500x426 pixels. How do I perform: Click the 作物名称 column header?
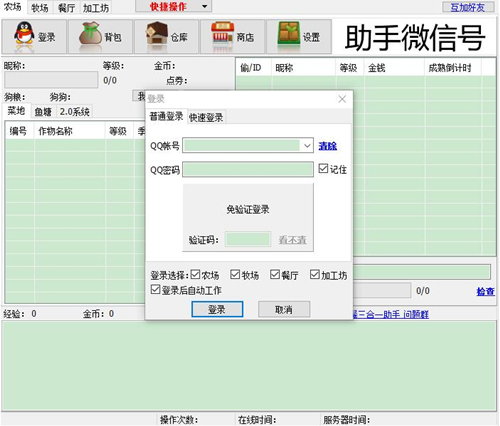69,131
